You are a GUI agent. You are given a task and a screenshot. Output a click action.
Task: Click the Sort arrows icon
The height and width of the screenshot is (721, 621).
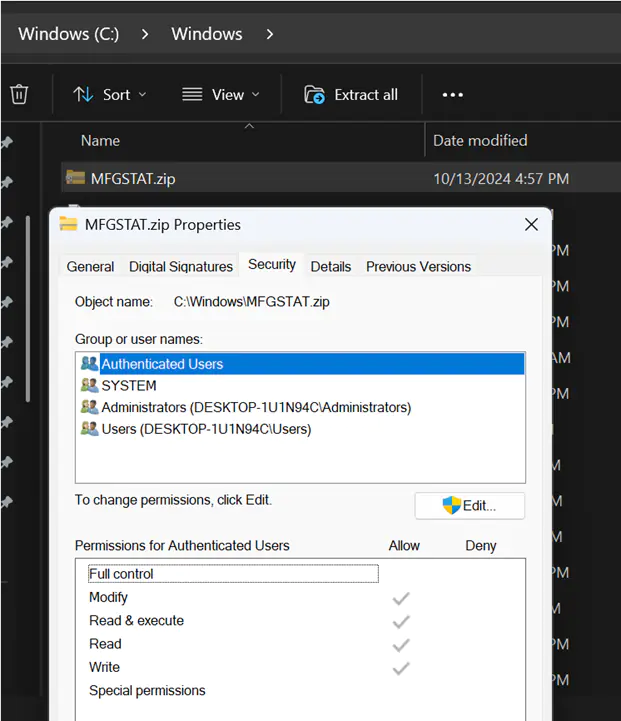pyautogui.click(x=84, y=94)
